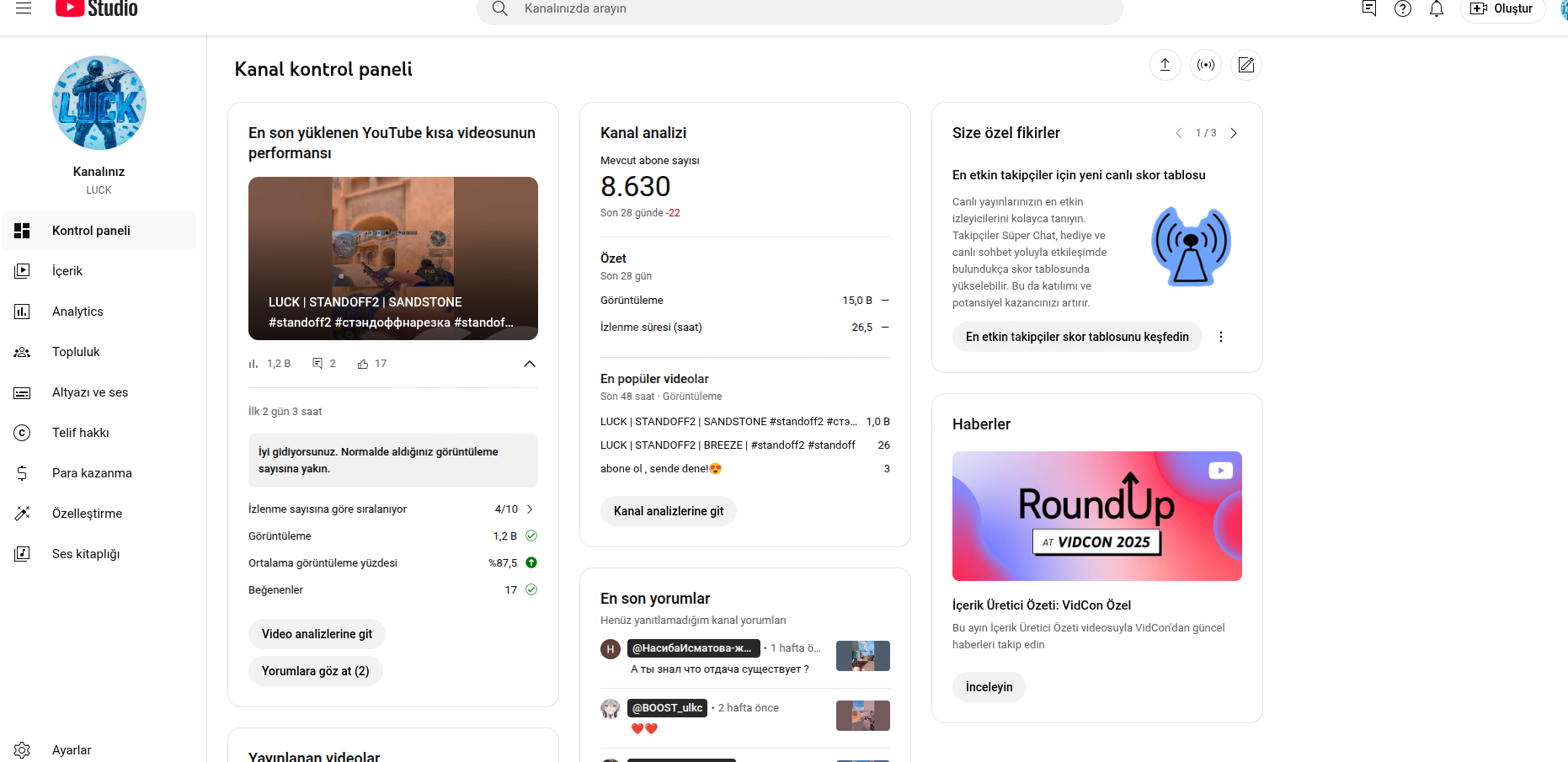Screen dimensions: 1568x762
Task: Click the İnceleyin button
Action: pyautogui.click(x=989, y=687)
